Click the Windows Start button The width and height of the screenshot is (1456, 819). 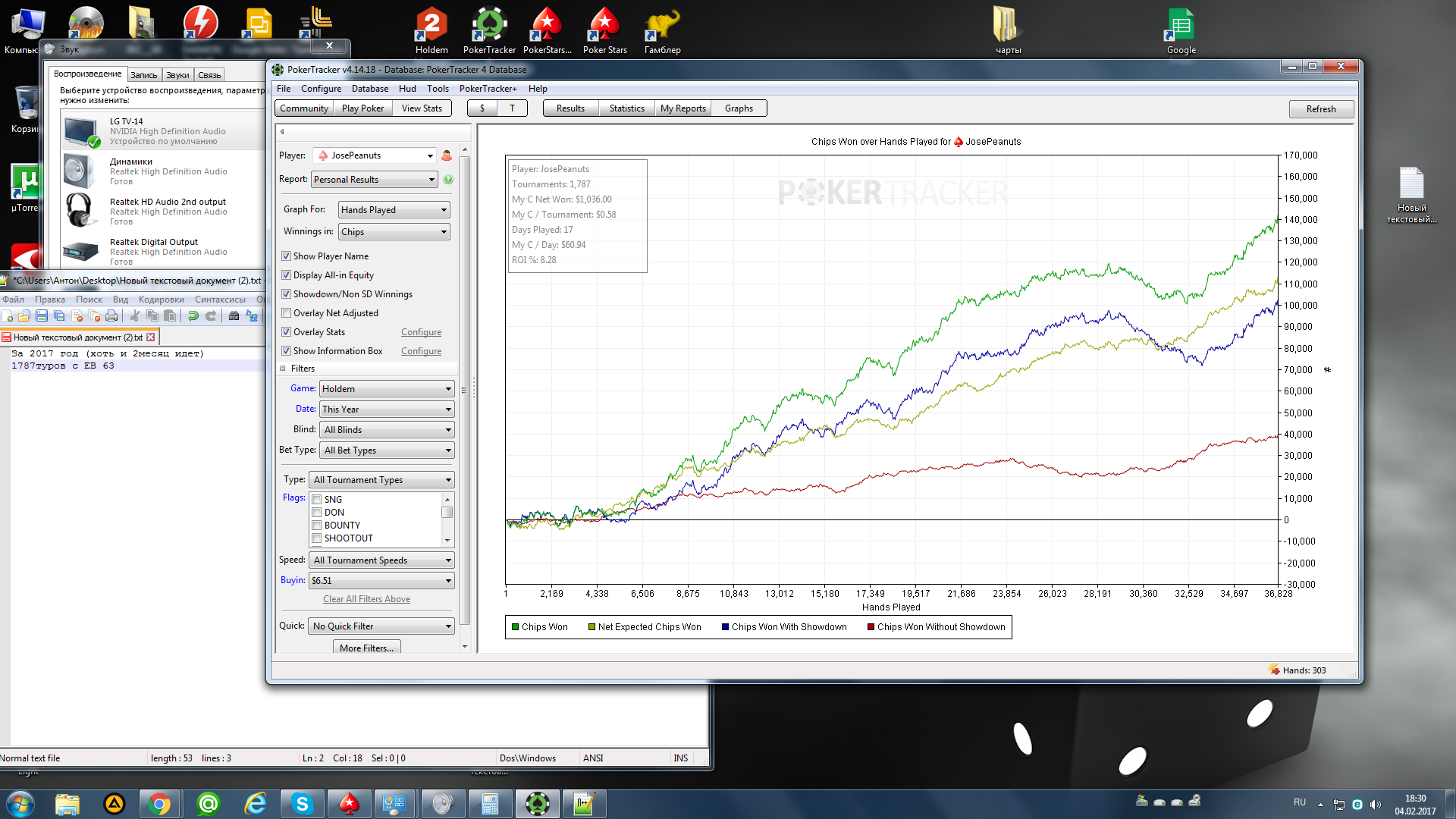coord(20,804)
